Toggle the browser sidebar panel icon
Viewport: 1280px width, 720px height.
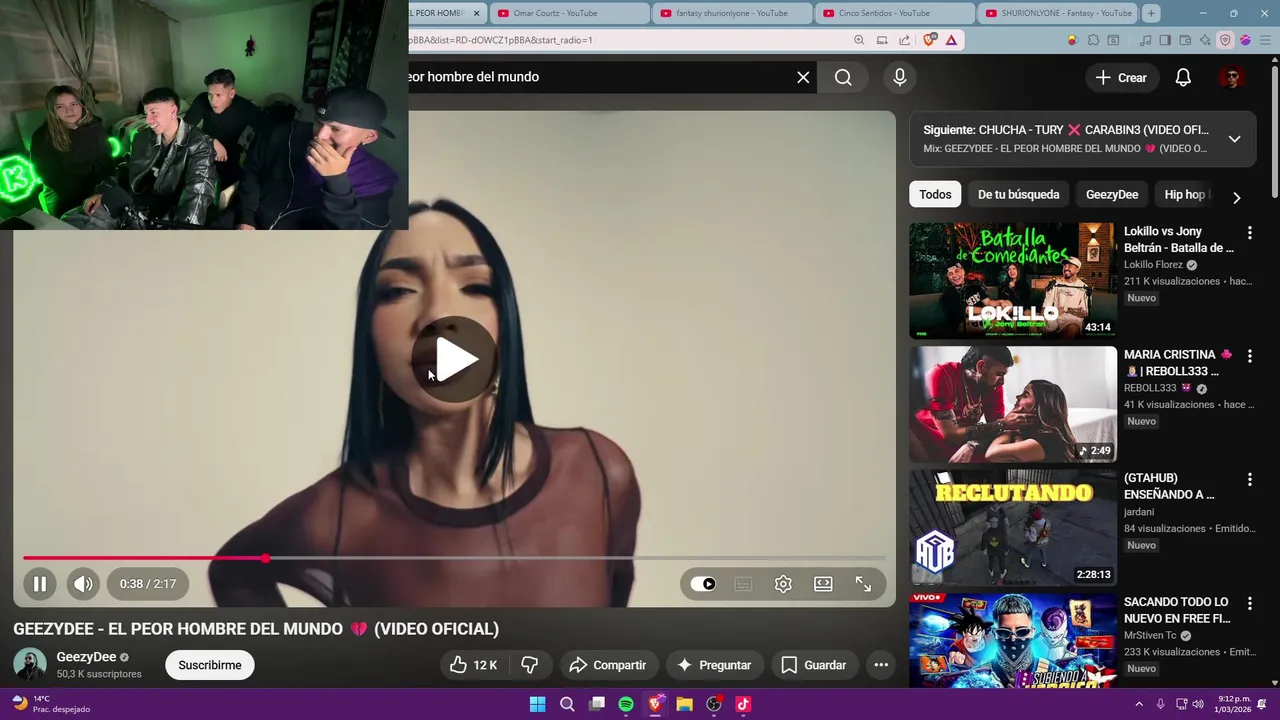click(1166, 40)
